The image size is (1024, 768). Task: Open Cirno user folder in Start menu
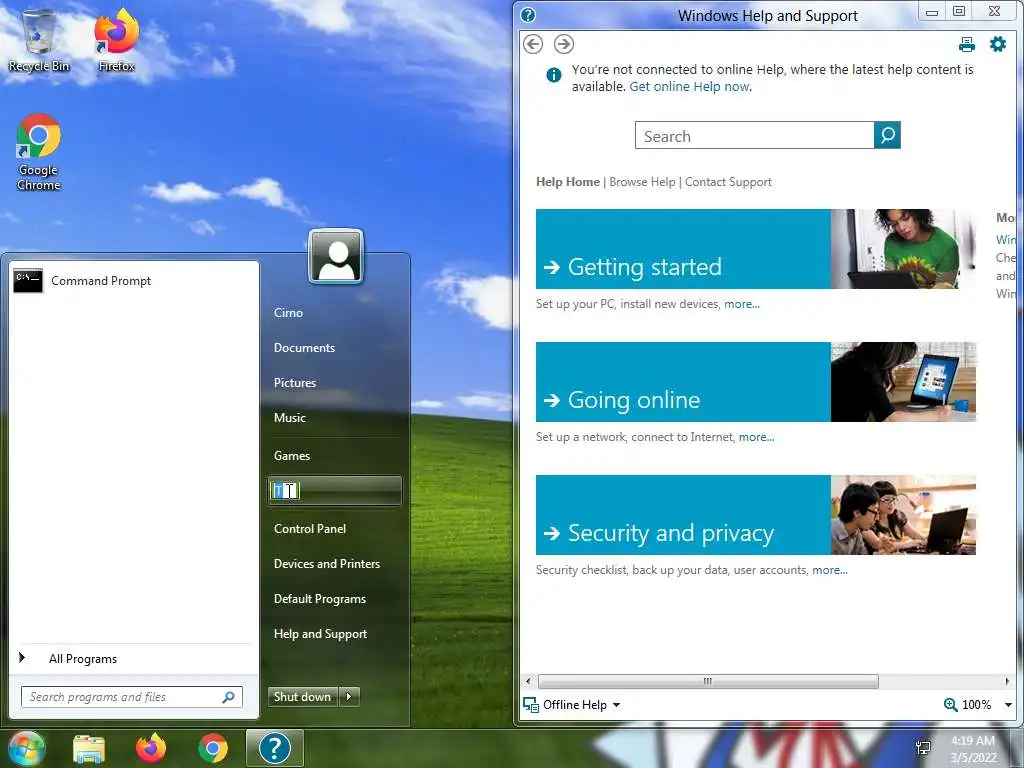pos(289,313)
